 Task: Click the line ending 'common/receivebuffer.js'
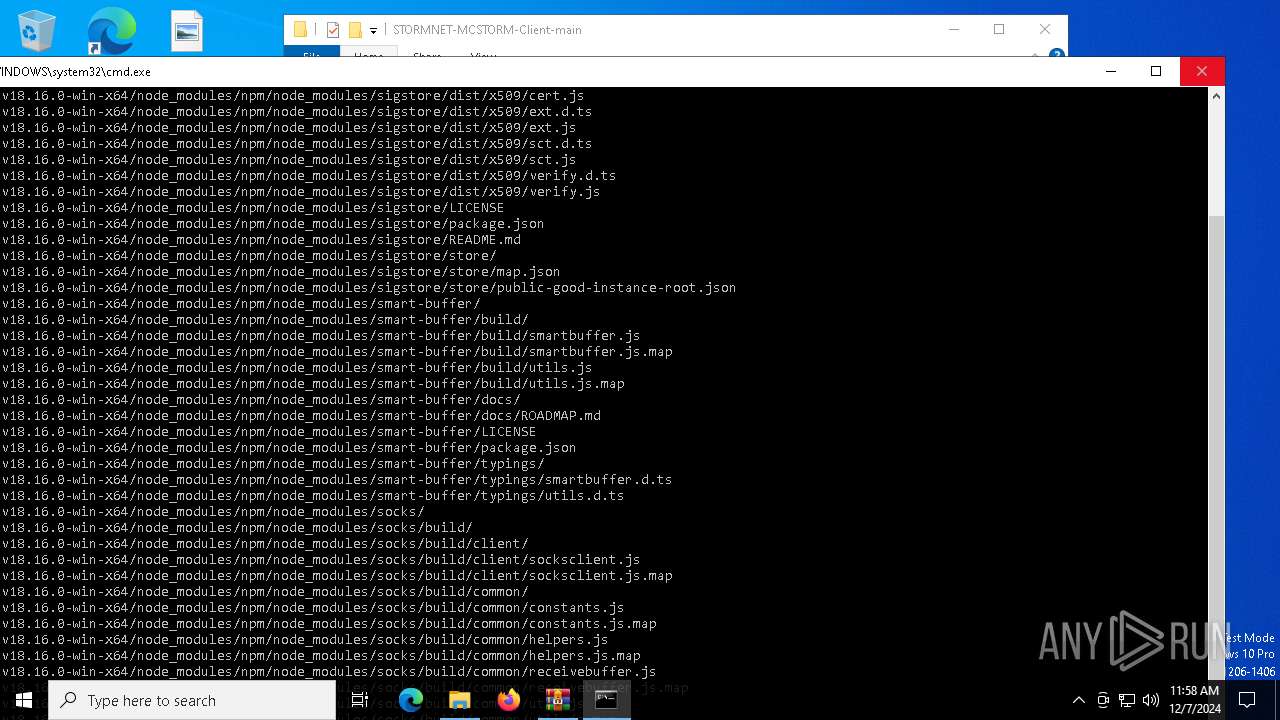(x=329, y=672)
